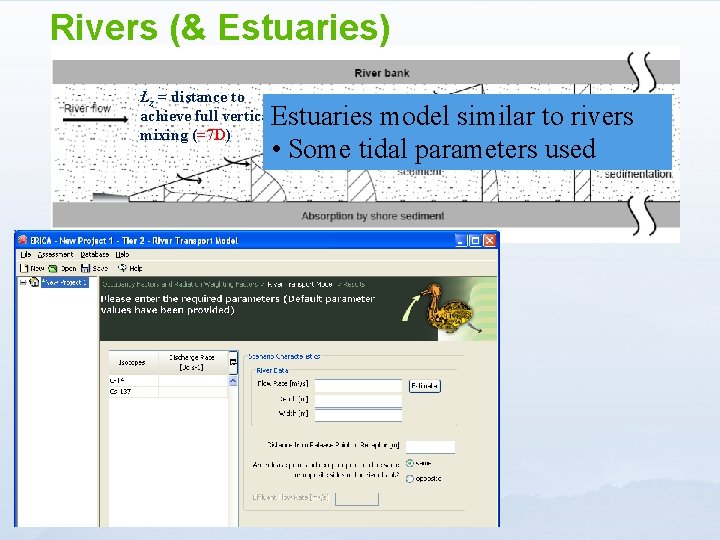Click 'Absorption by shore sediment' label
The height and width of the screenshot is (540, 720).
(x=372, y=216)
